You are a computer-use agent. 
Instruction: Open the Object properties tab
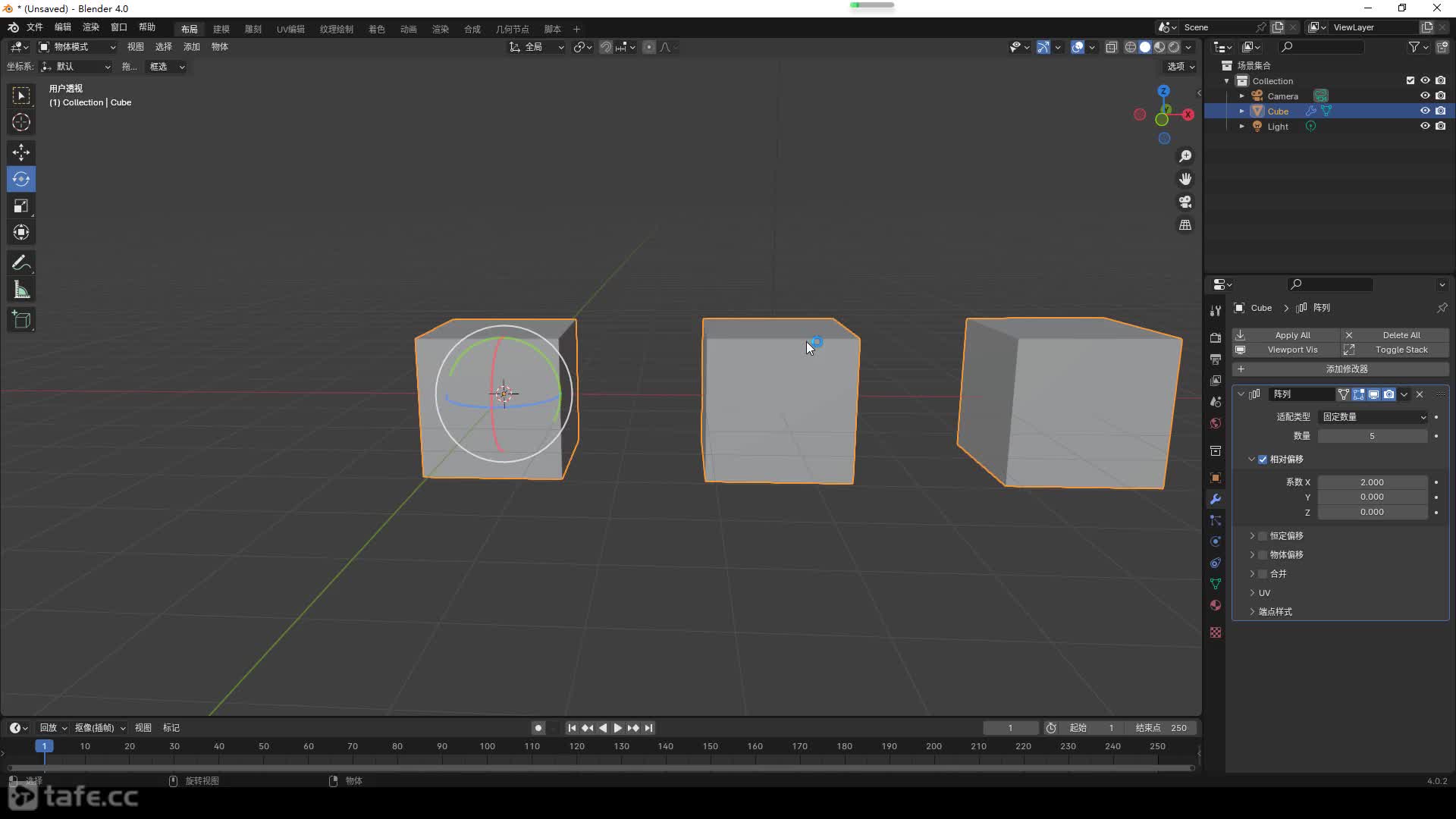pos(1216,478)
